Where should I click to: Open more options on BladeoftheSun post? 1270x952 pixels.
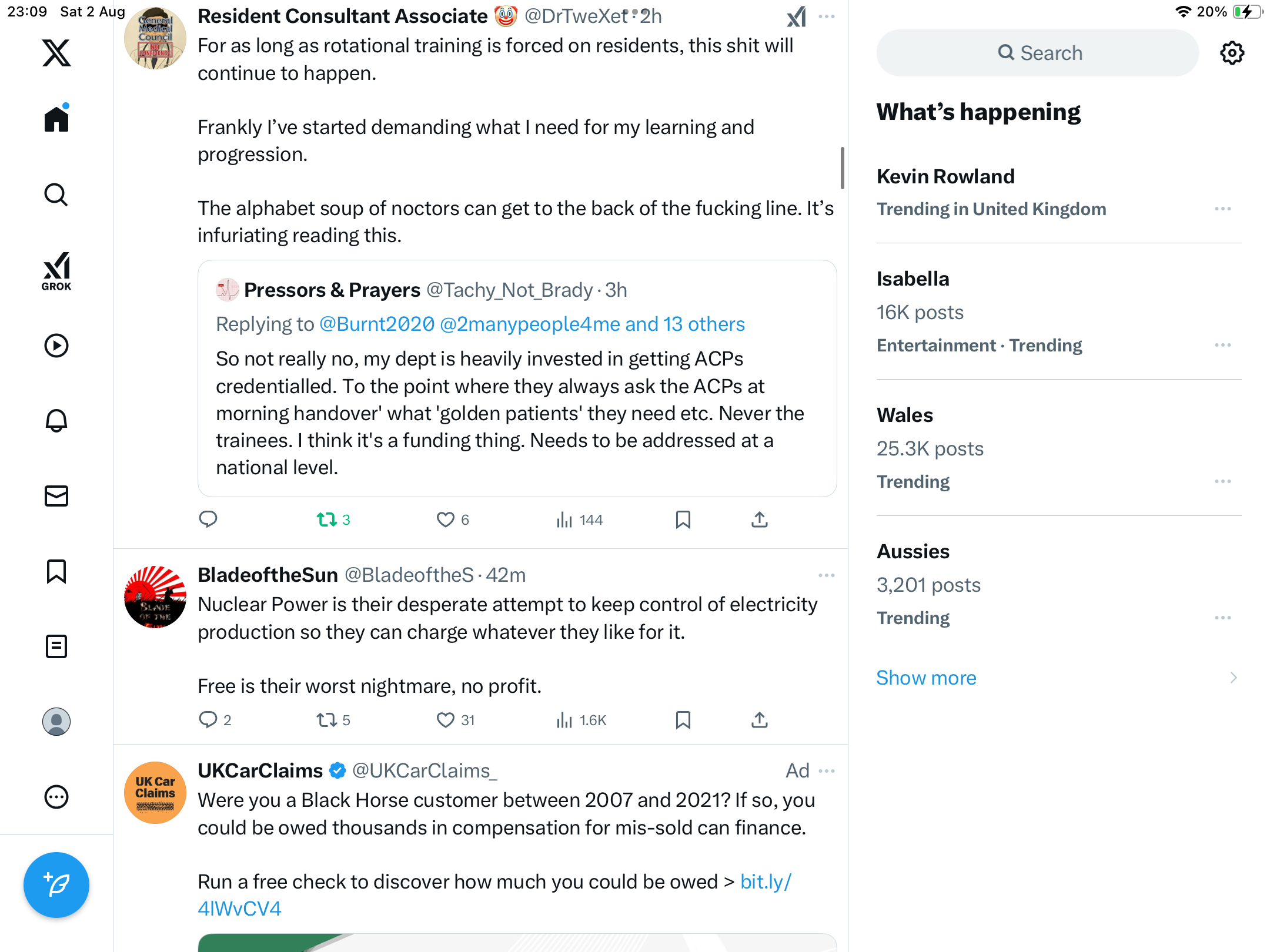point(826,575)
